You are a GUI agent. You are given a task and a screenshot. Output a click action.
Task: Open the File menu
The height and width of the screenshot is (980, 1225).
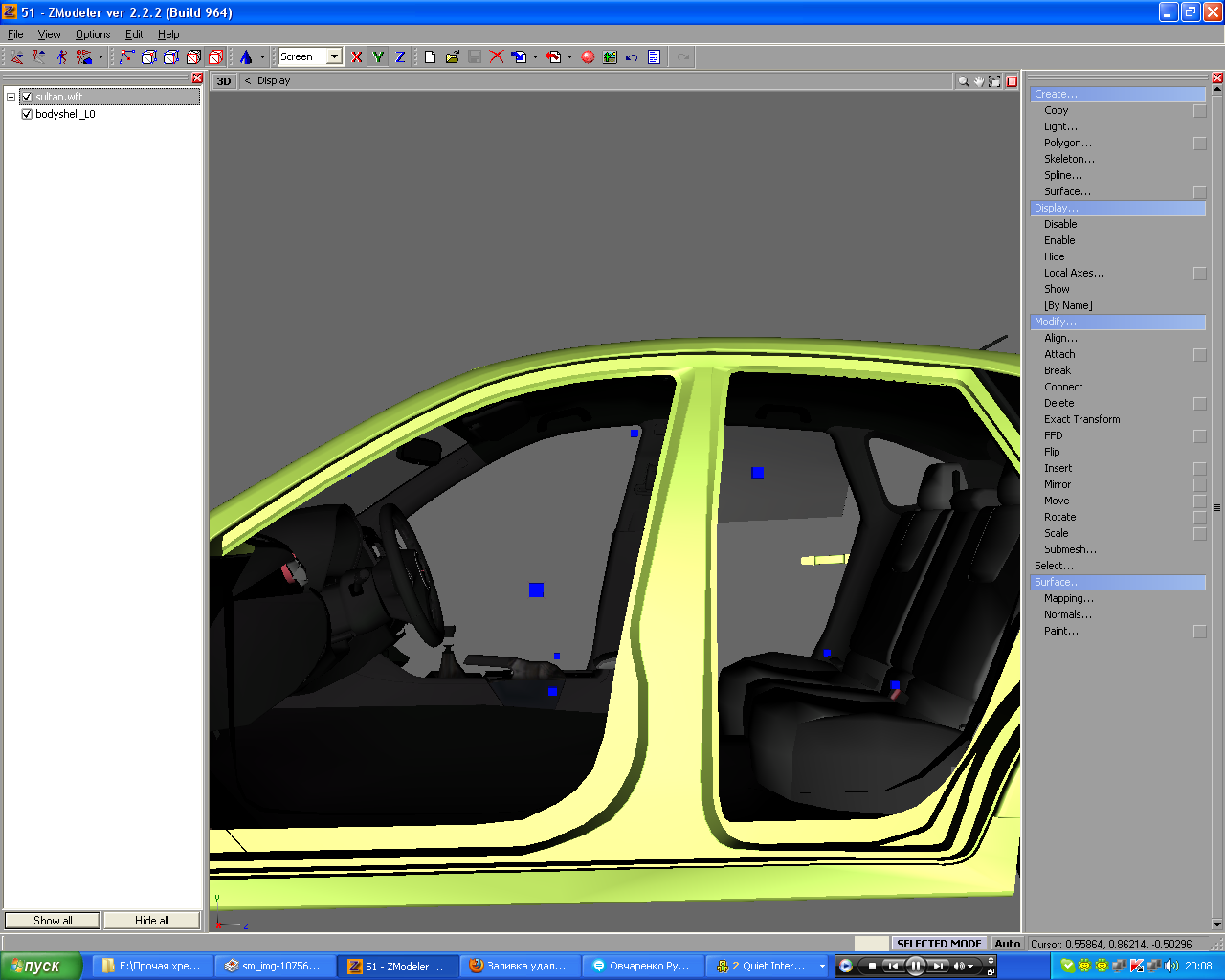point(15,34)
